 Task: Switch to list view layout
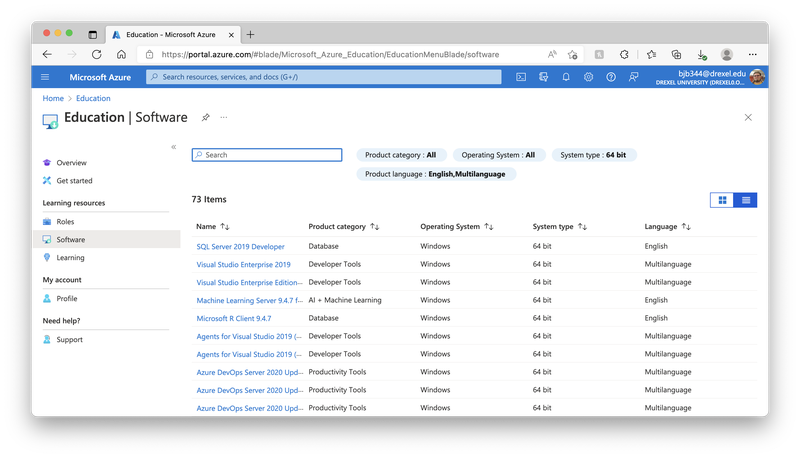745,200
